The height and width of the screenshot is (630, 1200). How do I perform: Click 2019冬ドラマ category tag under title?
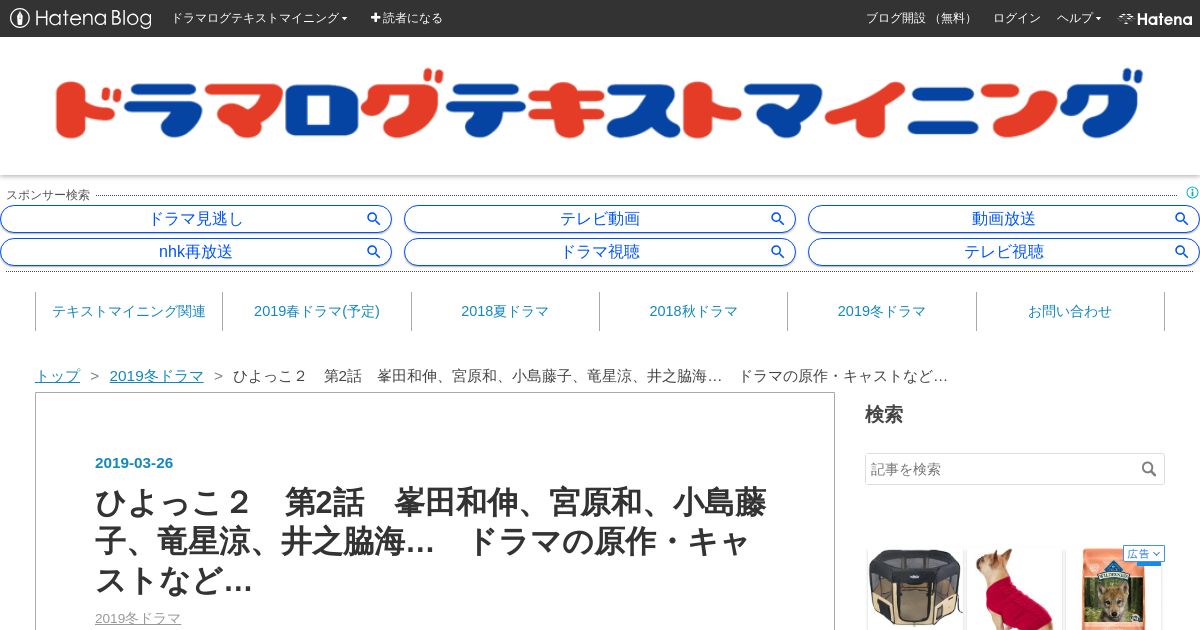[138, 619]
